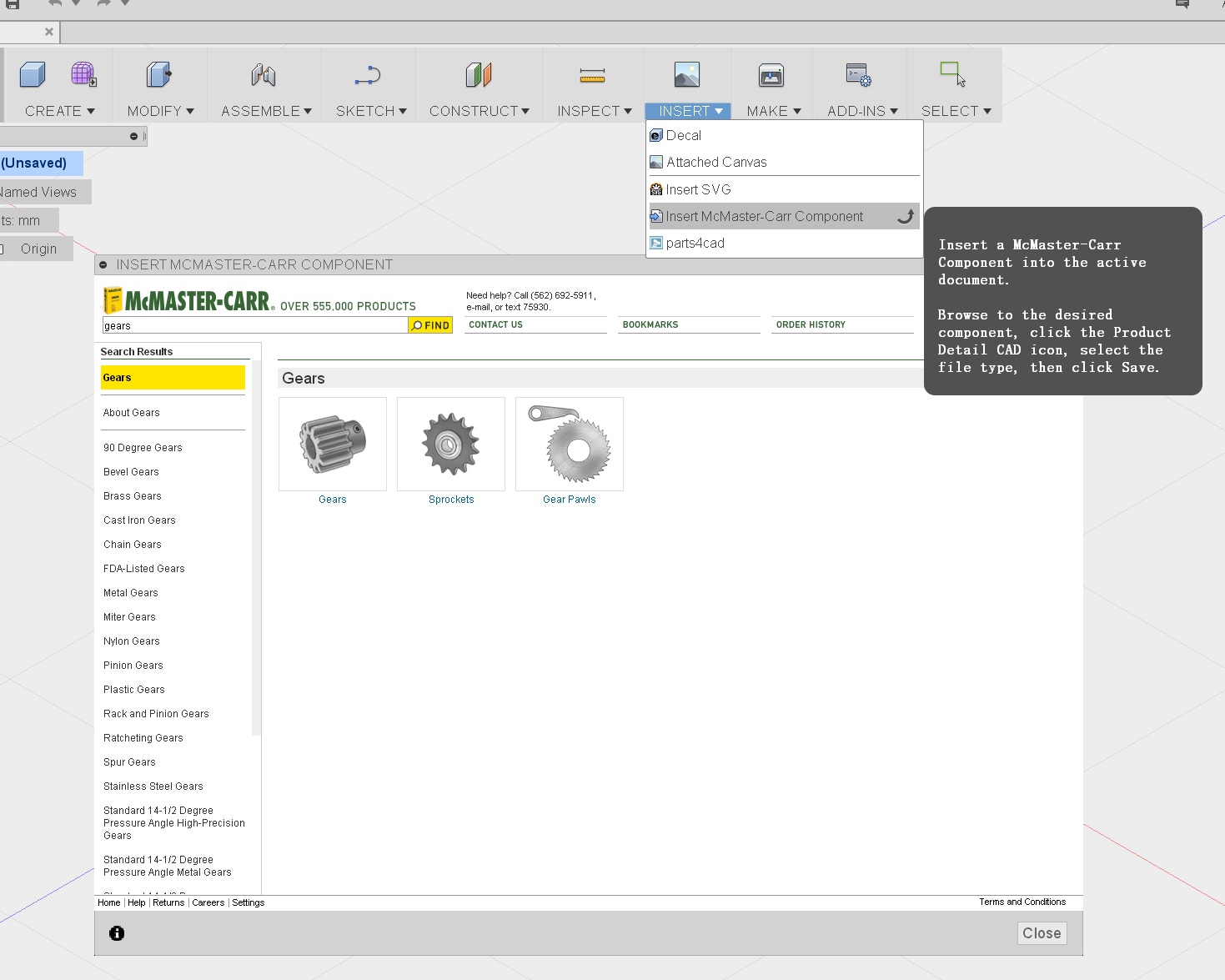Click the Make tool icon
This screenshot has width=1225, height=980.
coord(771,75)
